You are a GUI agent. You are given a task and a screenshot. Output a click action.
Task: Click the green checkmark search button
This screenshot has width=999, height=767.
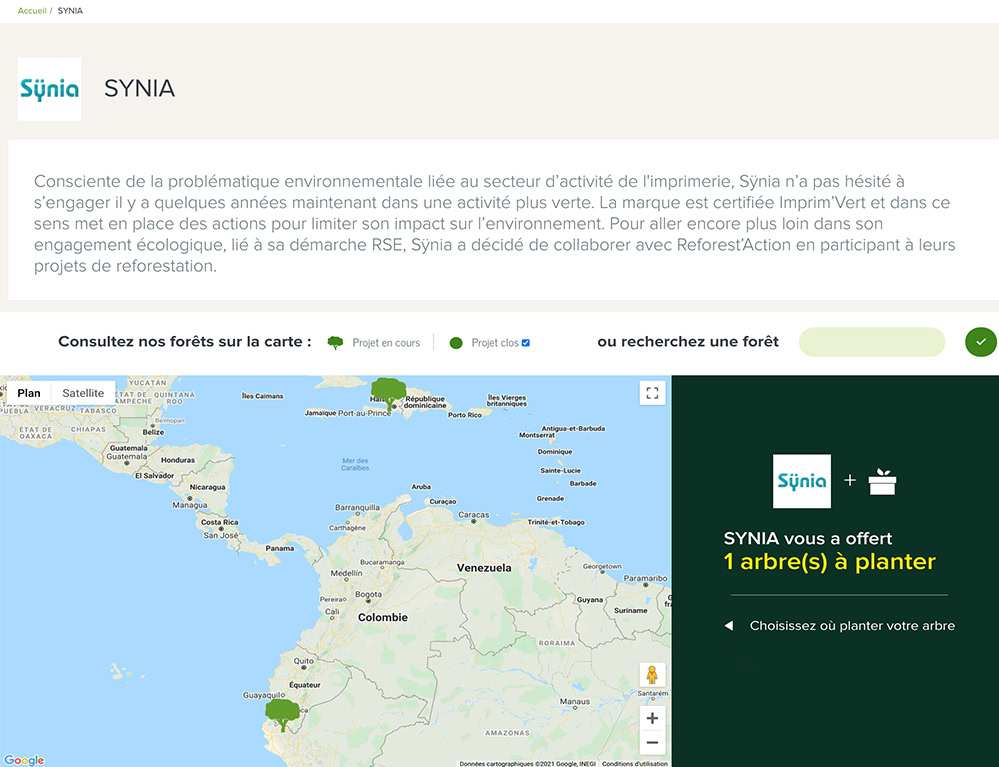[981, 342]
